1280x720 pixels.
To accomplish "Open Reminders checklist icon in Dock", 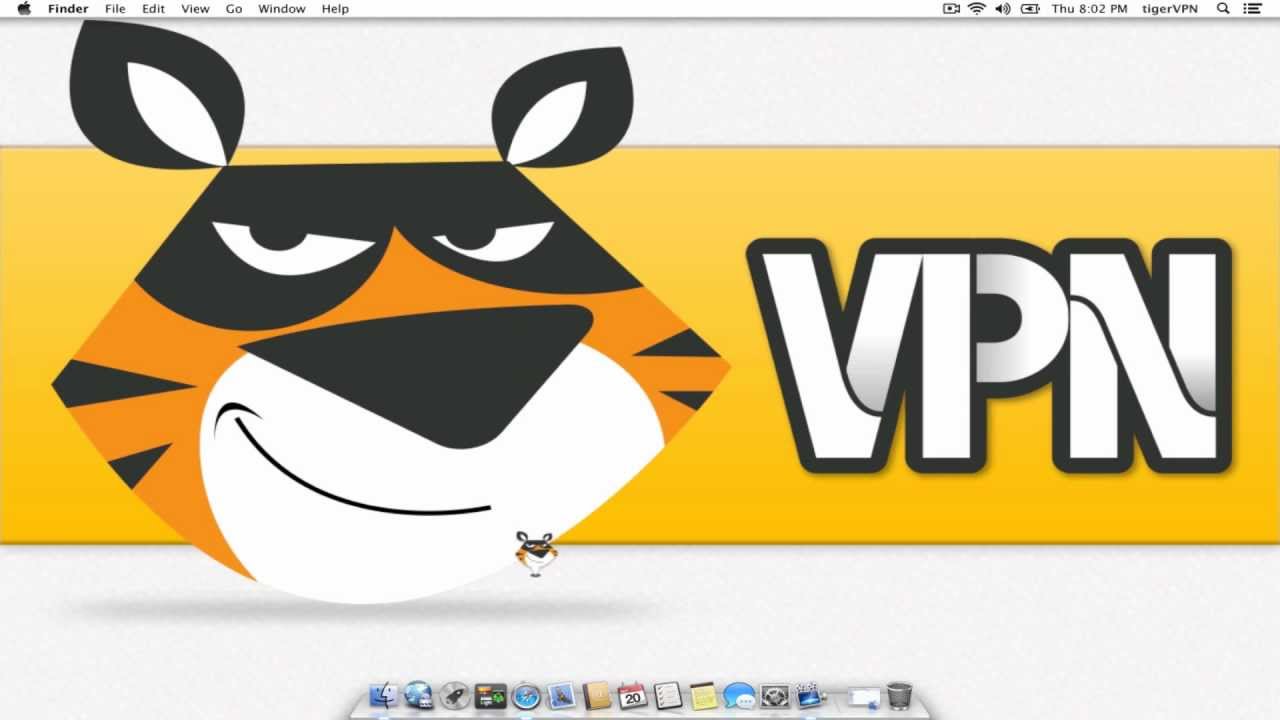I will (668, 696).
